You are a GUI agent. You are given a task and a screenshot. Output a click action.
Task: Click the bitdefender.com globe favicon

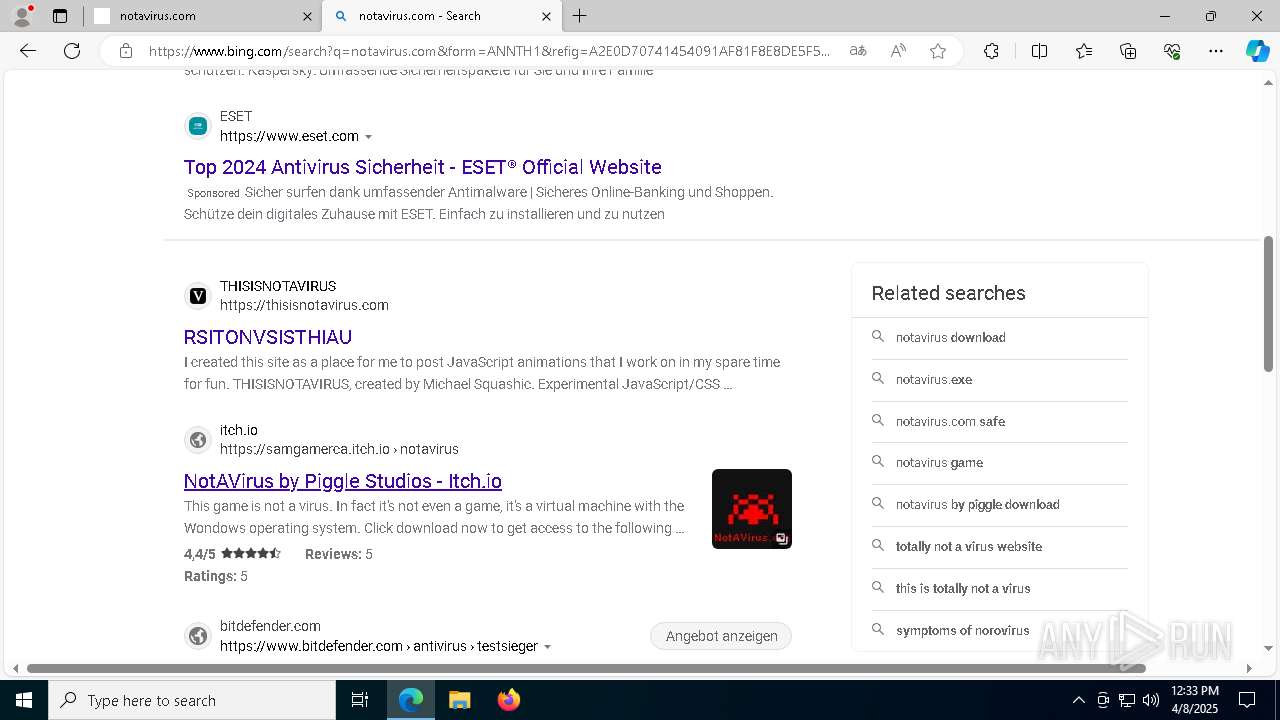coord(198,636)
